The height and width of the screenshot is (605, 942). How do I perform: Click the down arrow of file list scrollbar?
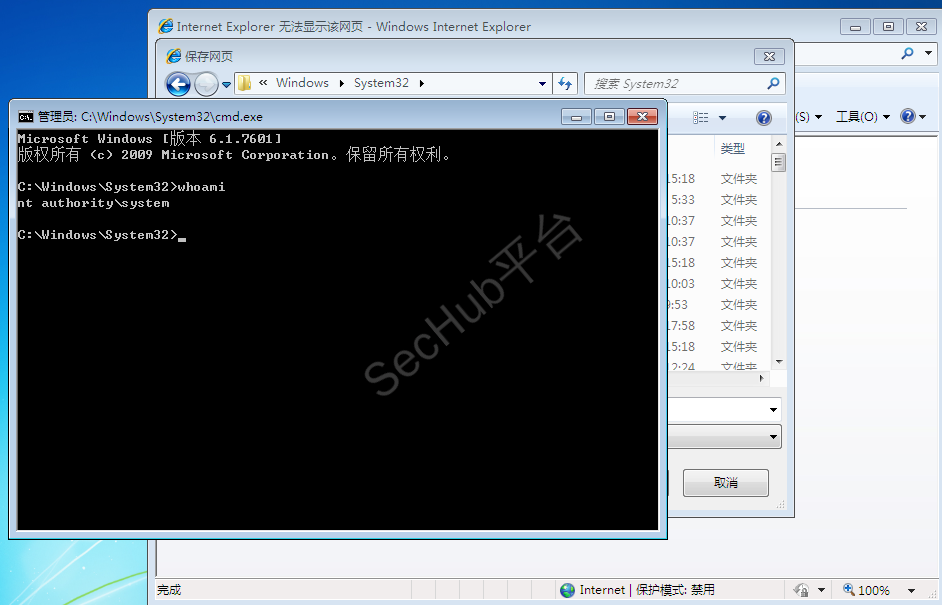(x=778, y=361)
